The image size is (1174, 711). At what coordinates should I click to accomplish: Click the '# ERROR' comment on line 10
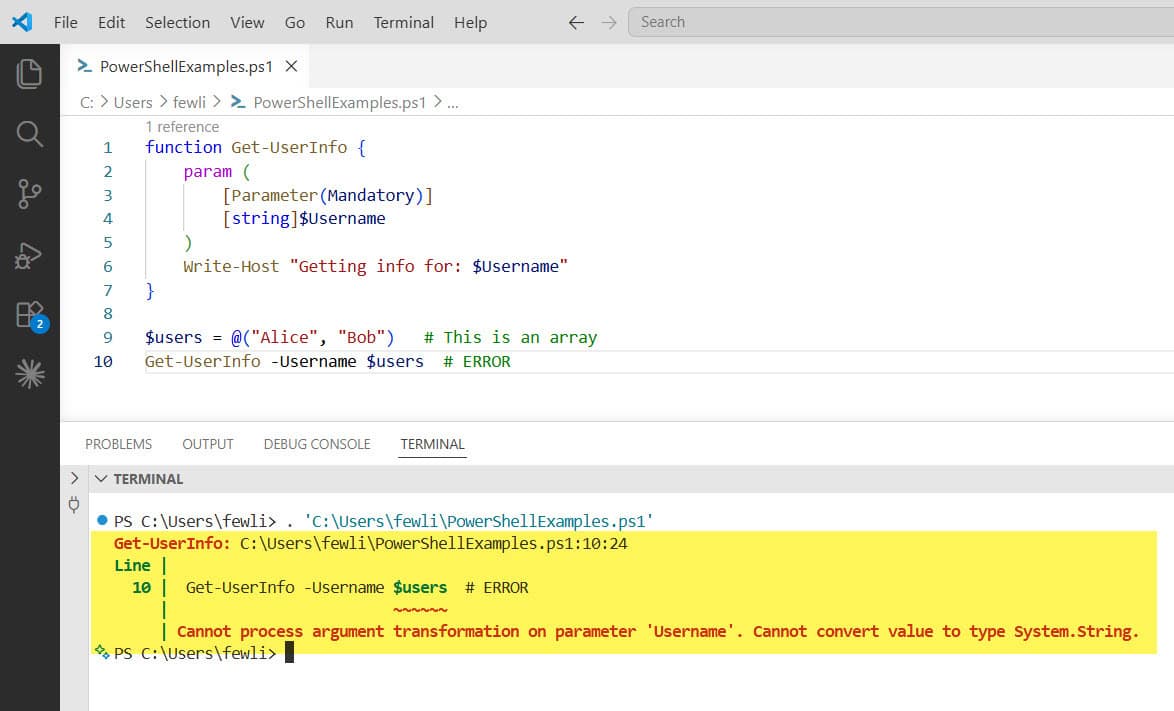(477, 361)
